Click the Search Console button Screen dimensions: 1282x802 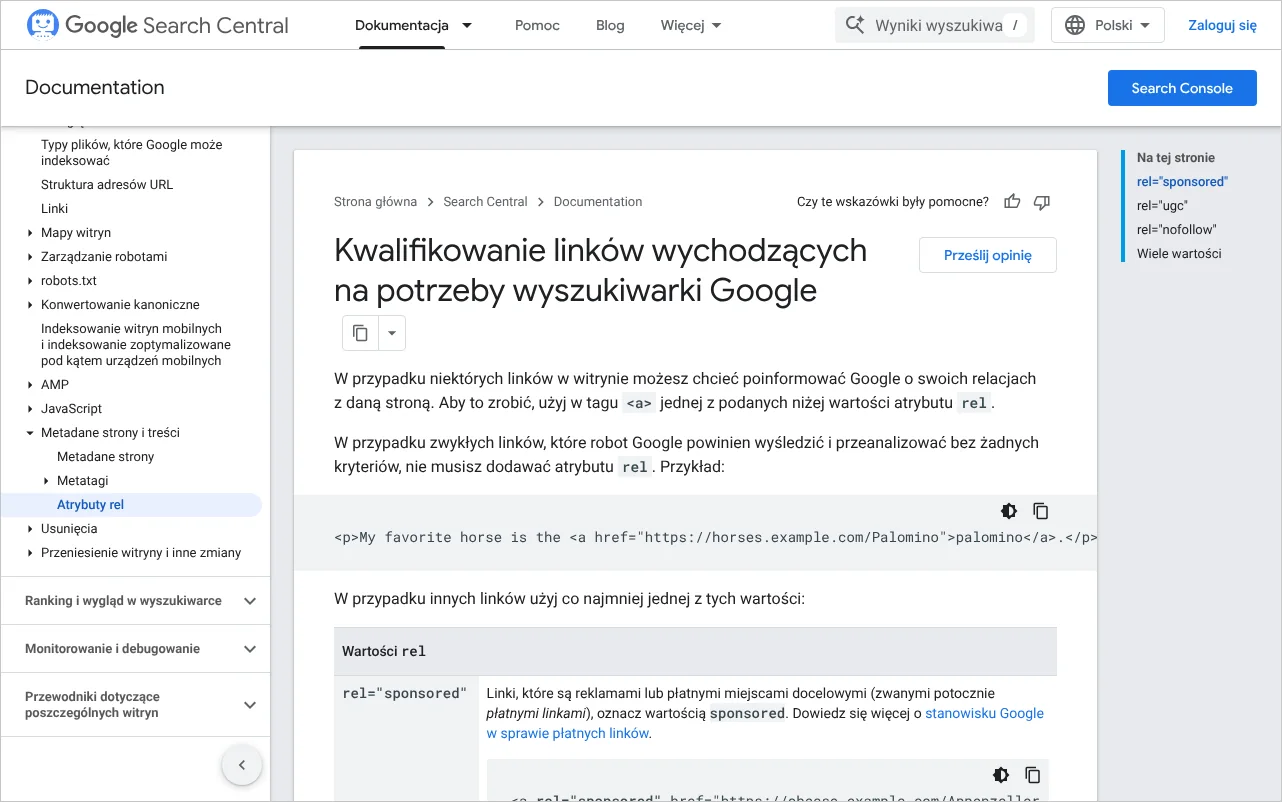pos(1182,88)
